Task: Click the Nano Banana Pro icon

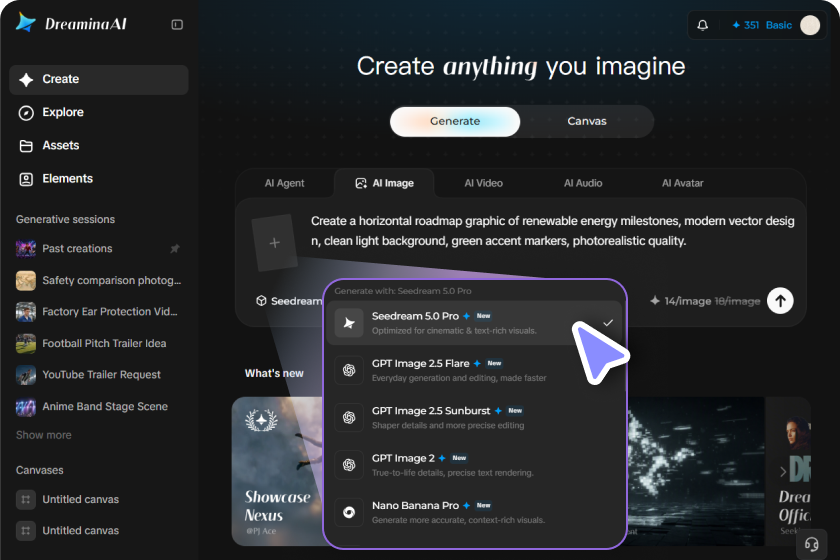Action: 349,512
